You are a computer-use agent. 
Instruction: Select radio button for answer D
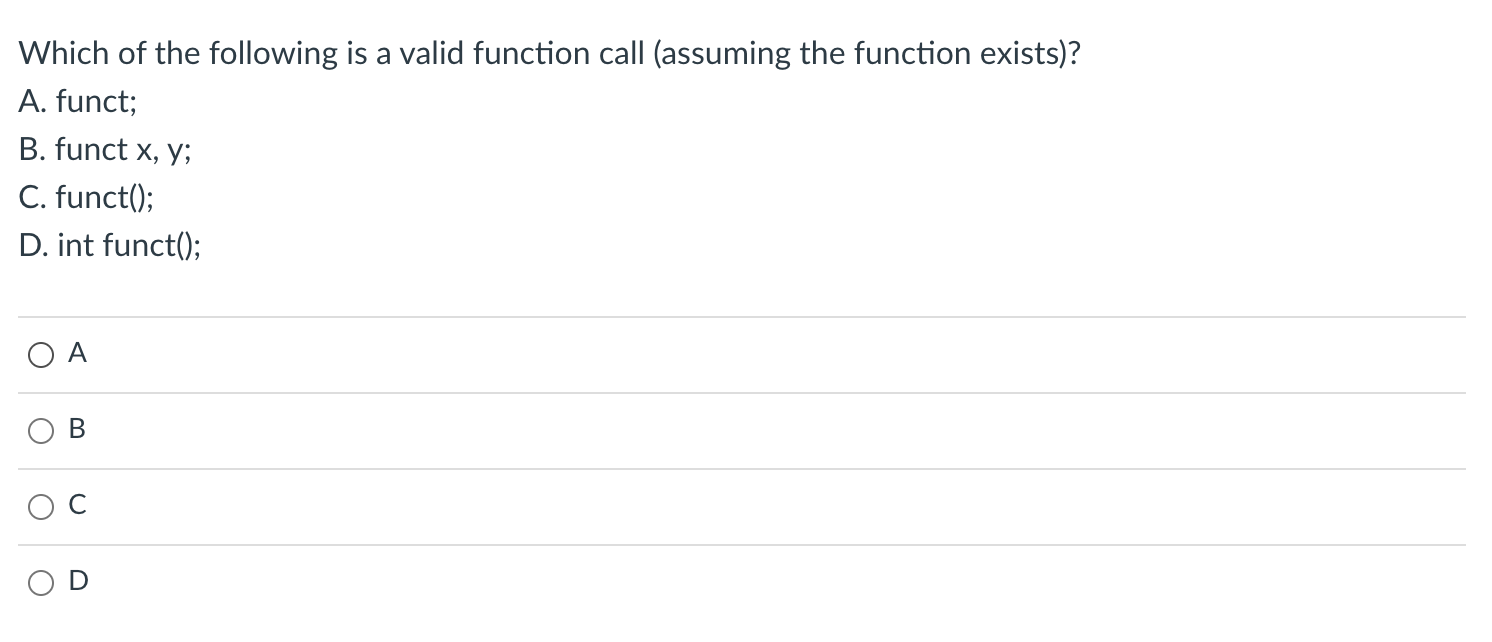[40, 582]
